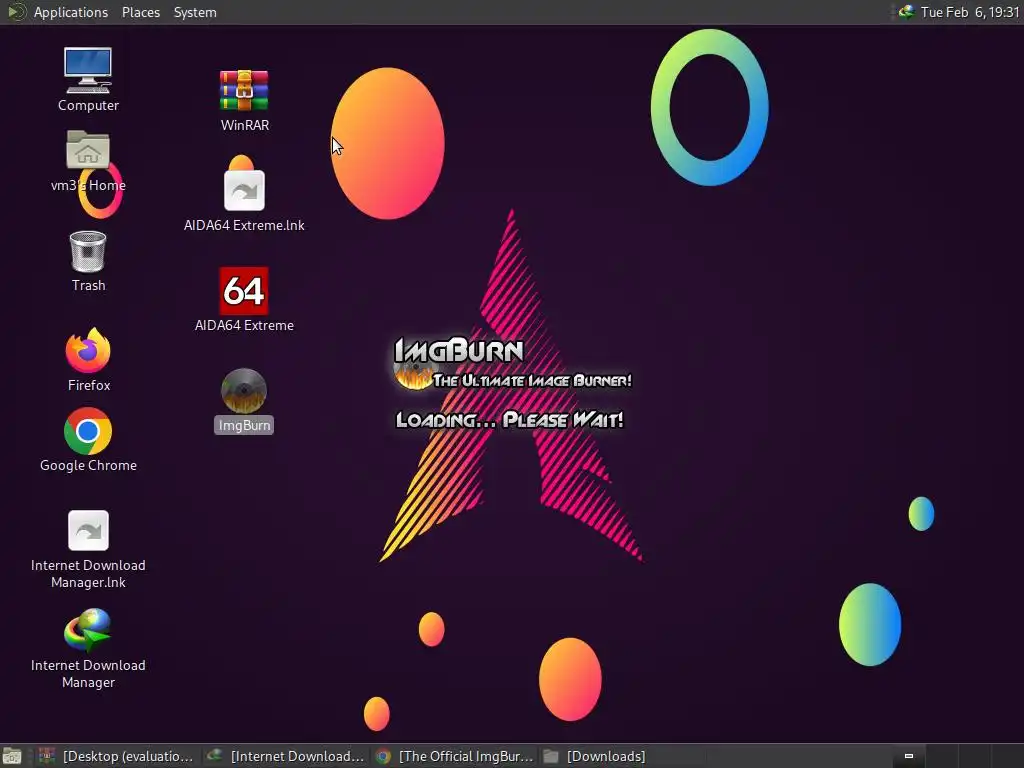1024x768 pixels.
Task: Switch to The Official ImgBurn Chrome window
Action: (x=455, y=756)
